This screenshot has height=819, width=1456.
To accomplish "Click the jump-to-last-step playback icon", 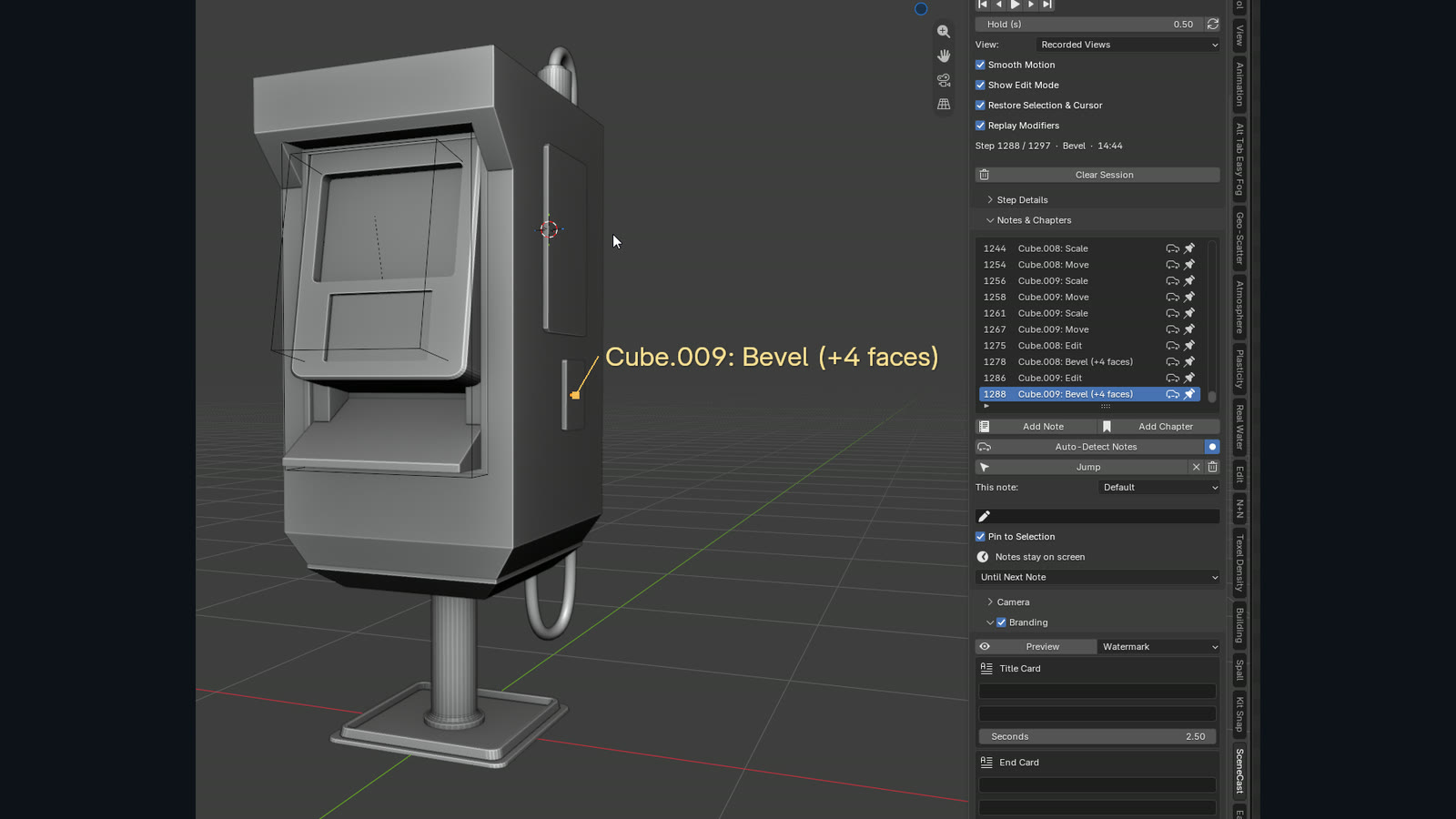I will click(x=1047, y=5).
